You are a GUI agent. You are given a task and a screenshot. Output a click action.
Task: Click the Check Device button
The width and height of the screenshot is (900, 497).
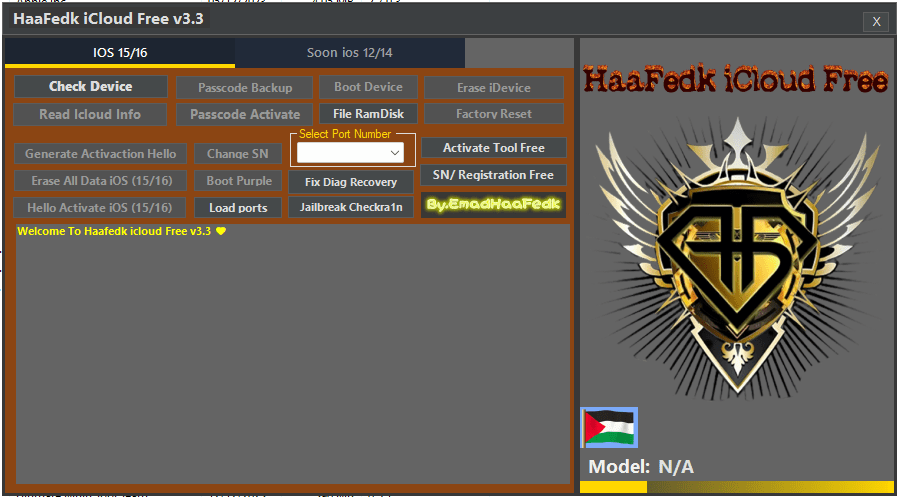pos(91,87)
